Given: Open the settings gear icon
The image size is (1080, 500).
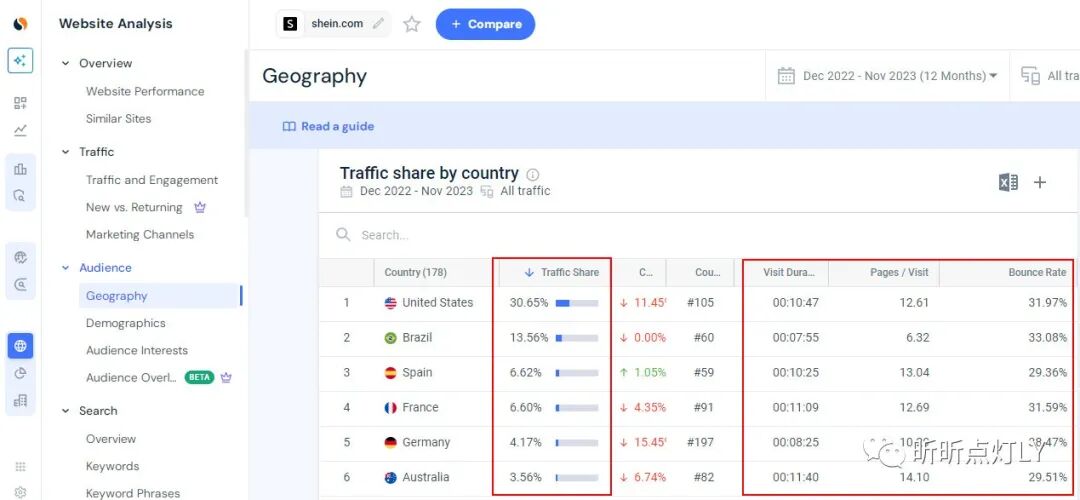Looking at the screenshot, I should tap(20, 492).
